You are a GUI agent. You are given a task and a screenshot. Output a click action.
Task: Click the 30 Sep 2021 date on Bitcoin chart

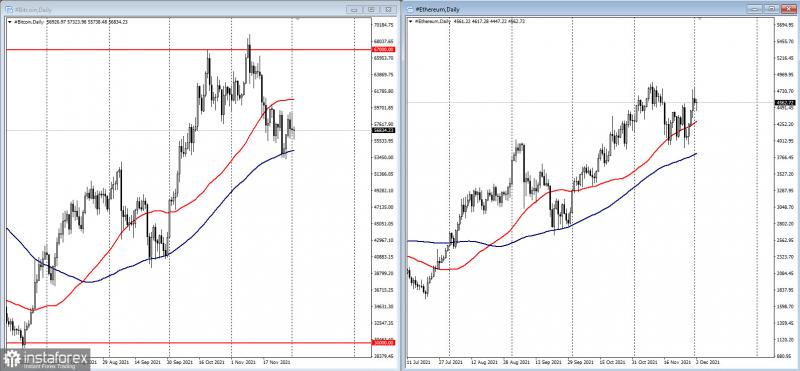point(181,362)
